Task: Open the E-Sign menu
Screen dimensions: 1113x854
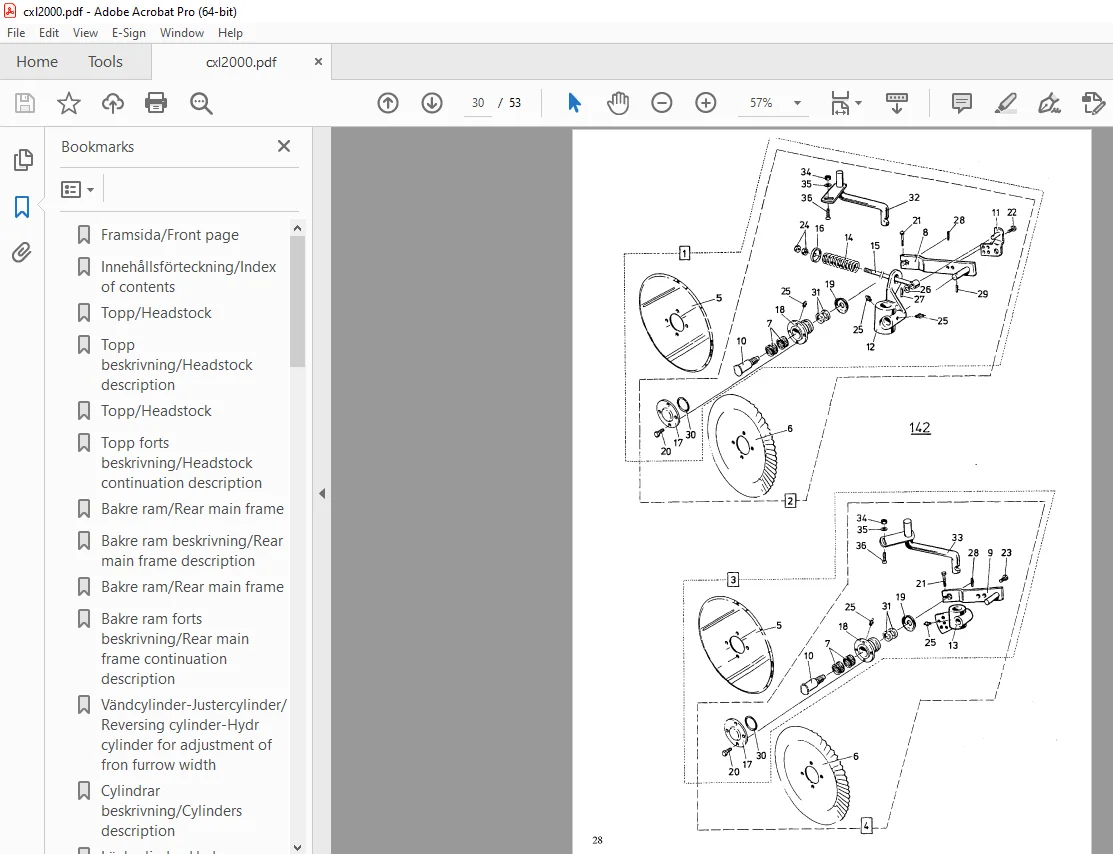Action: (x=128, y=33)
